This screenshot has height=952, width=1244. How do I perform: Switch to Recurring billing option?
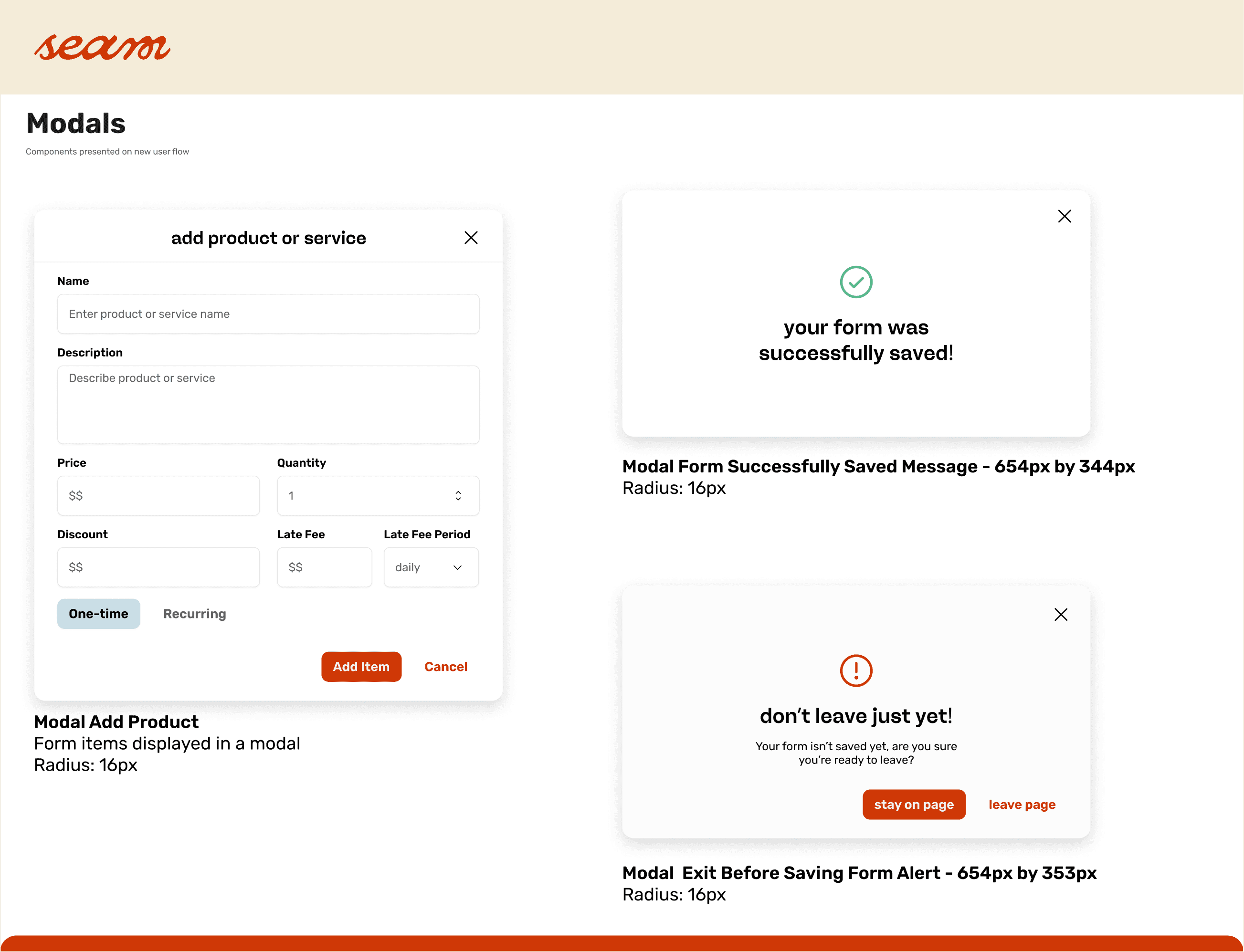[x=194, y=614]
